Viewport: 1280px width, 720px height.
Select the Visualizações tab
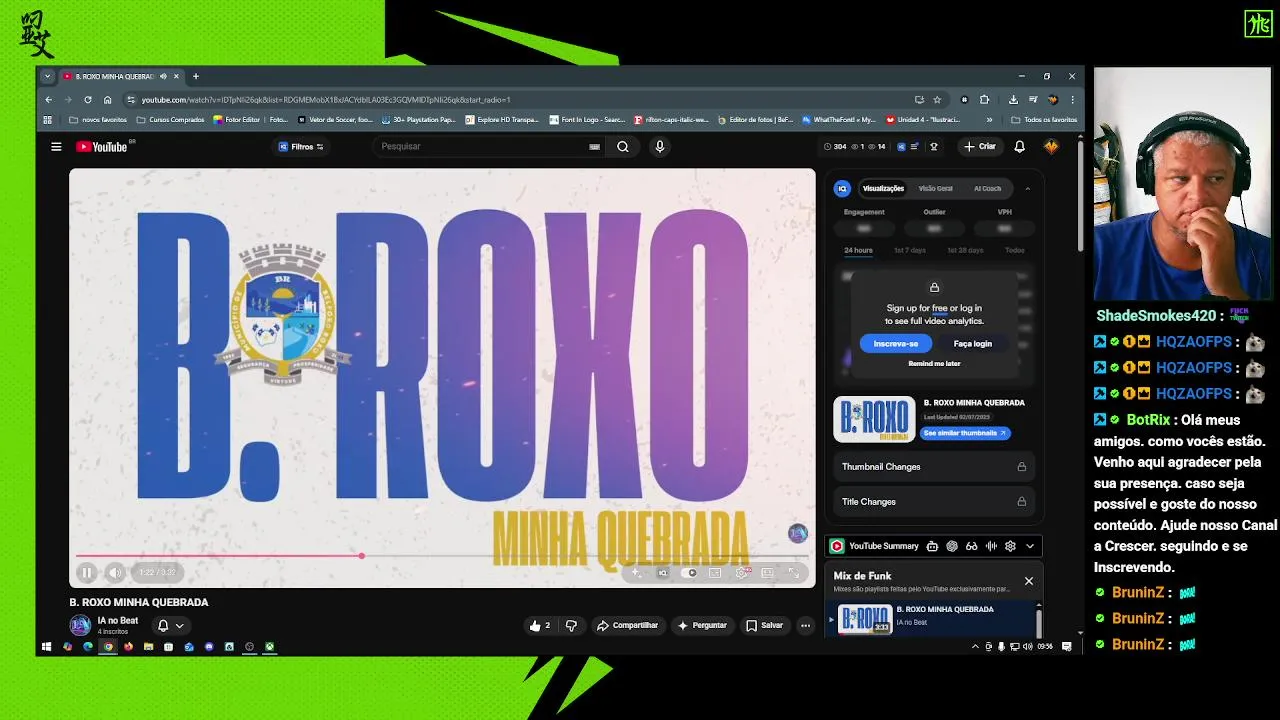[x=883, y=188]
